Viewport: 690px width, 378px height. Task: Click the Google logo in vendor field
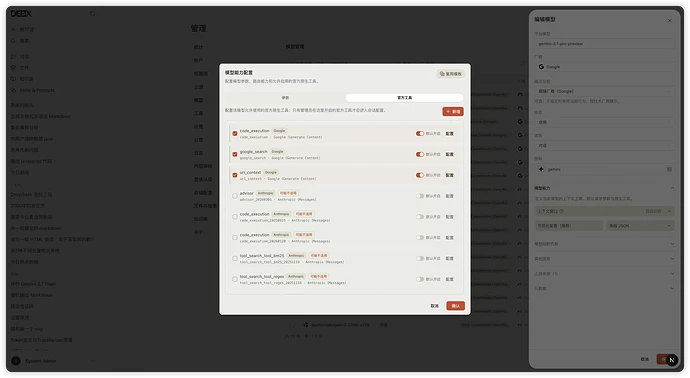click(541, 67)
